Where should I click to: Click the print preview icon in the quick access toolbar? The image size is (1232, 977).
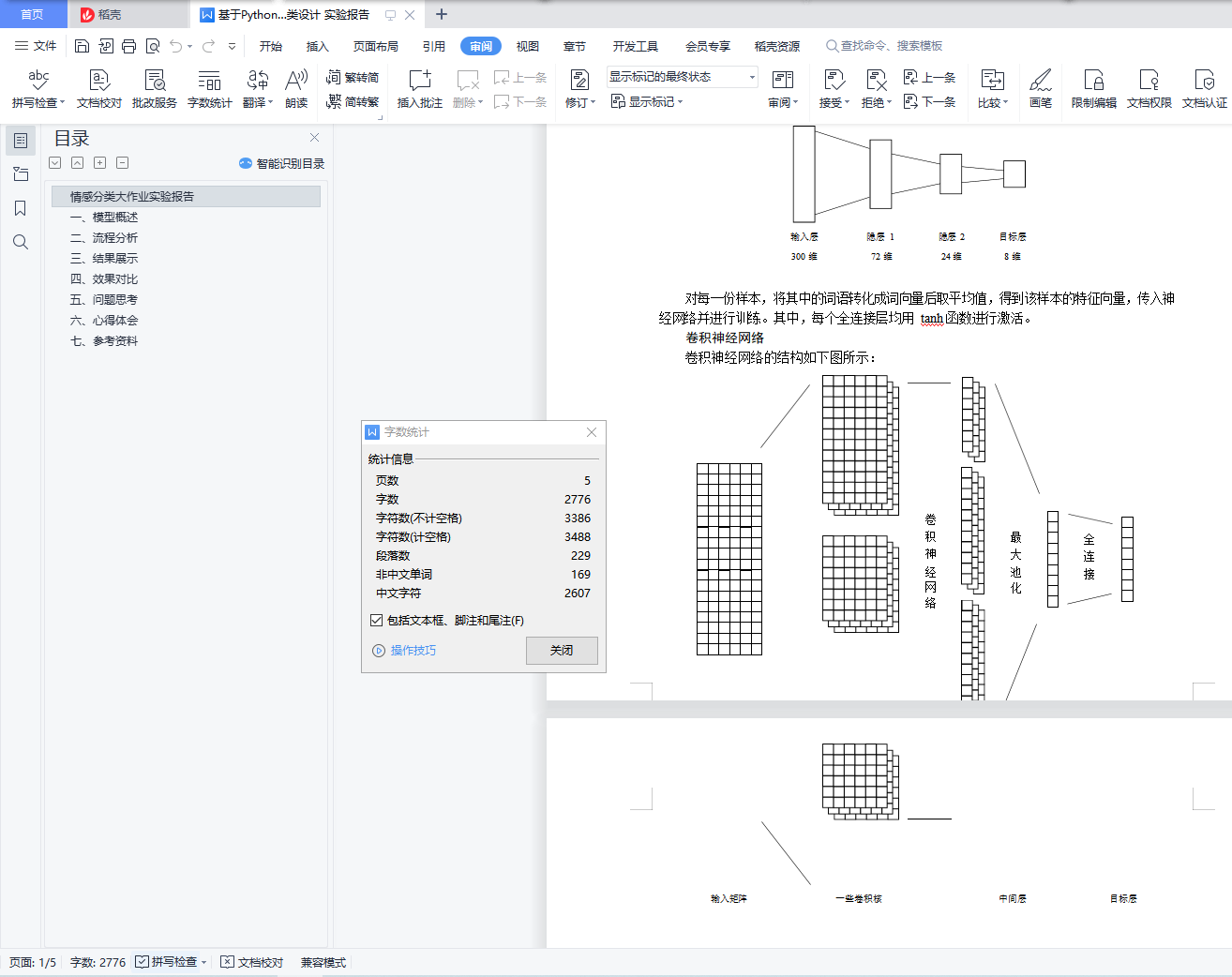[152, 46]
